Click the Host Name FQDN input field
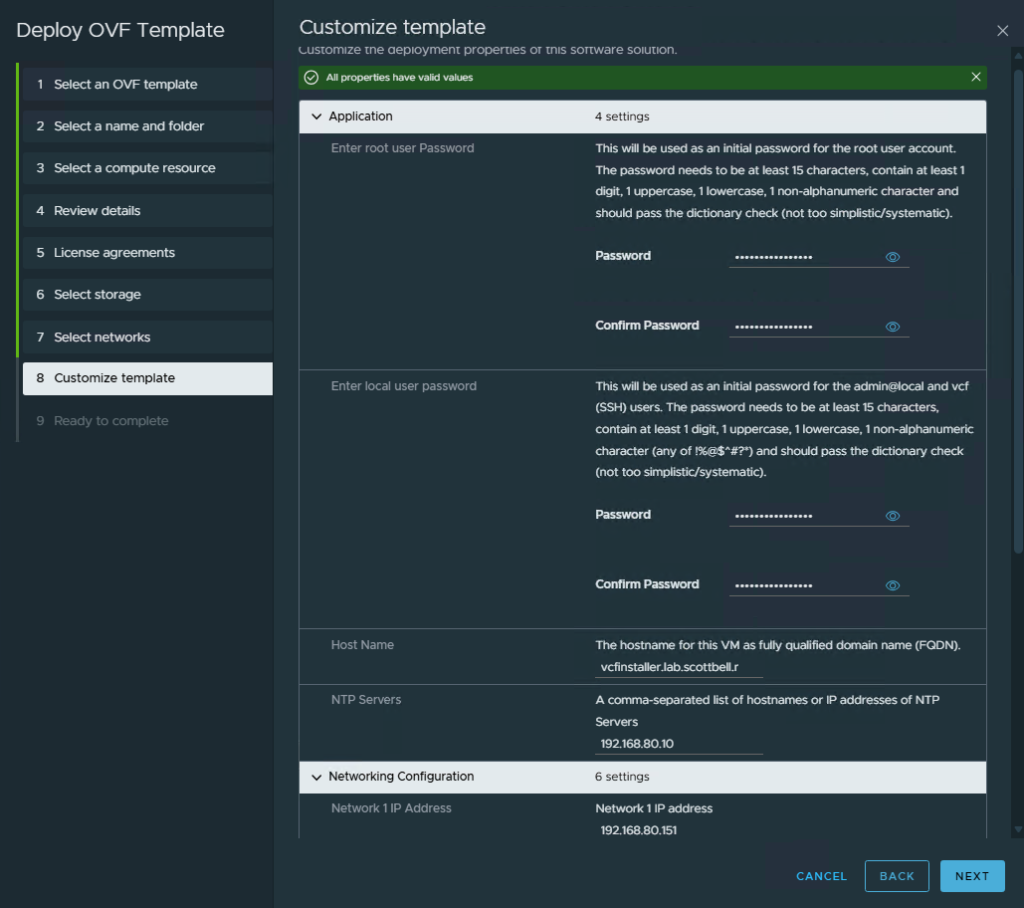Viewport: 1024px width, 908px height. point(678,667)
